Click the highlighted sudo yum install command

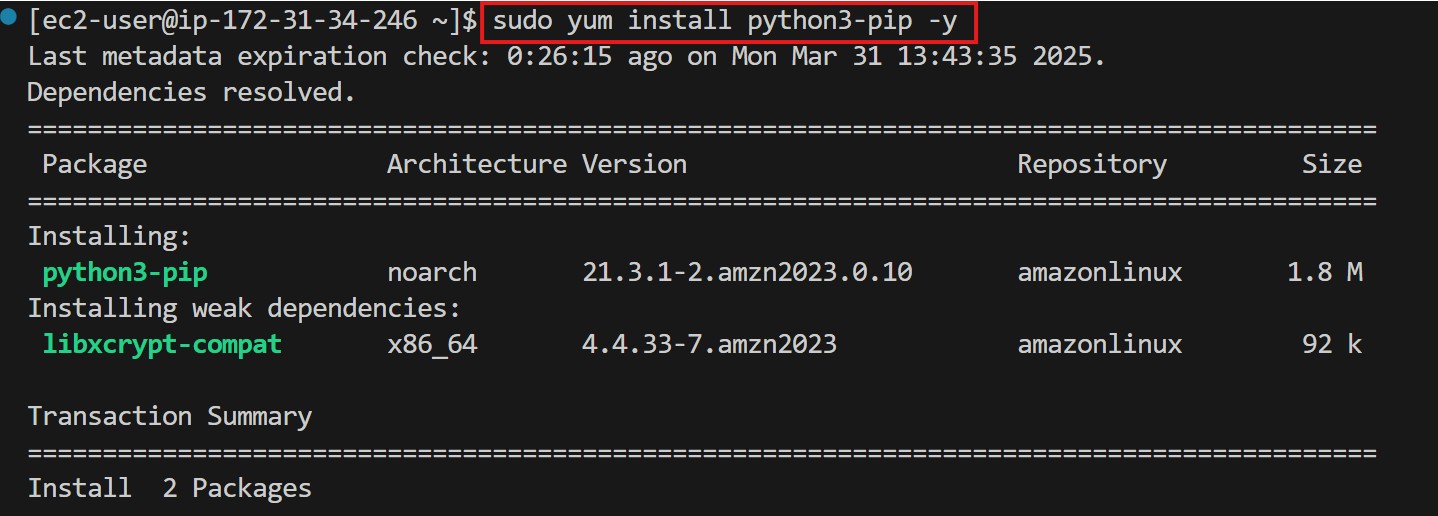point(726,21)
